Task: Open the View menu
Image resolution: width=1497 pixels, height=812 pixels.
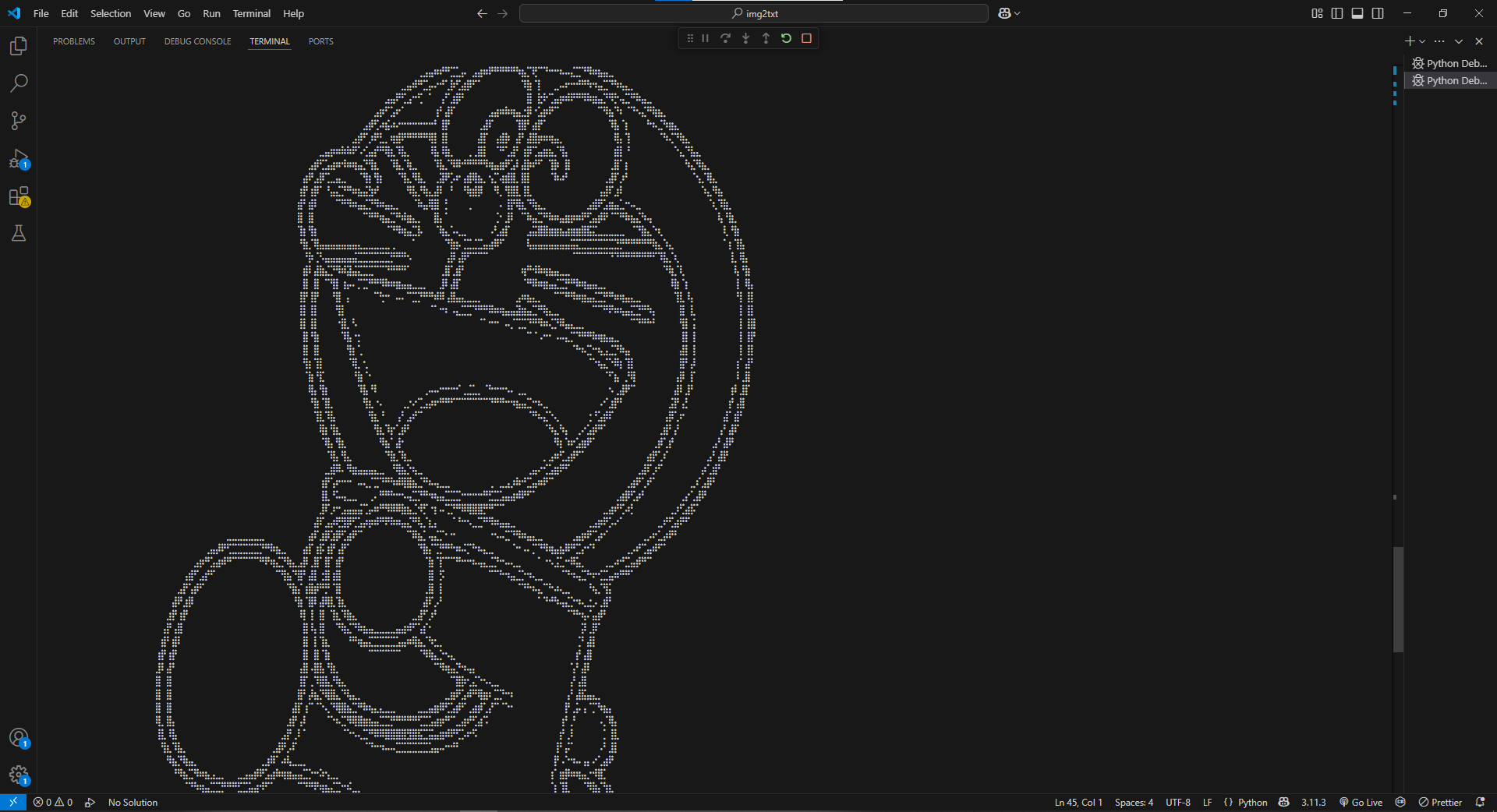Action: coord(154,13)
